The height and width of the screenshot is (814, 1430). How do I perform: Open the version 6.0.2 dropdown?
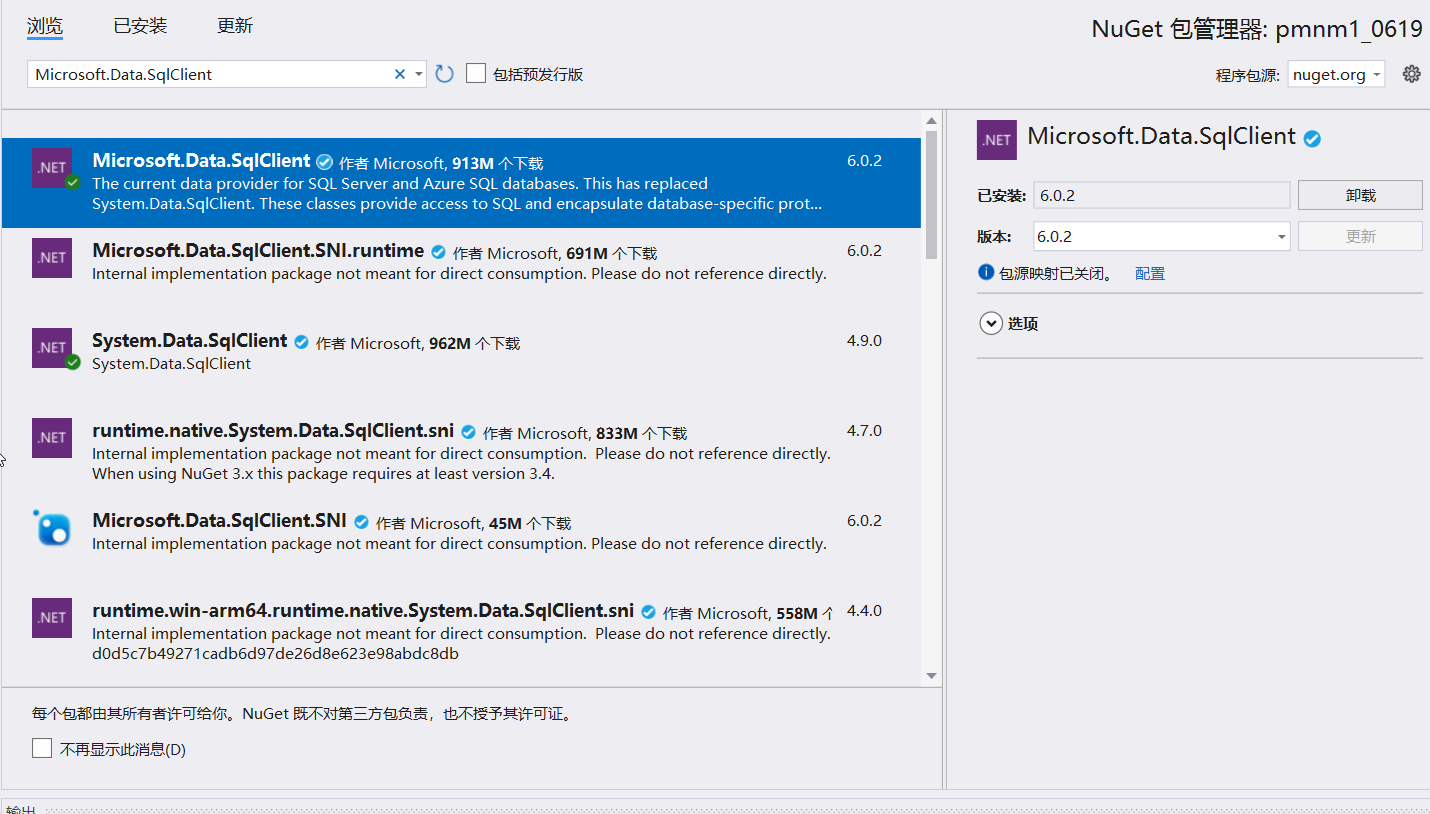coord(1161,236)
